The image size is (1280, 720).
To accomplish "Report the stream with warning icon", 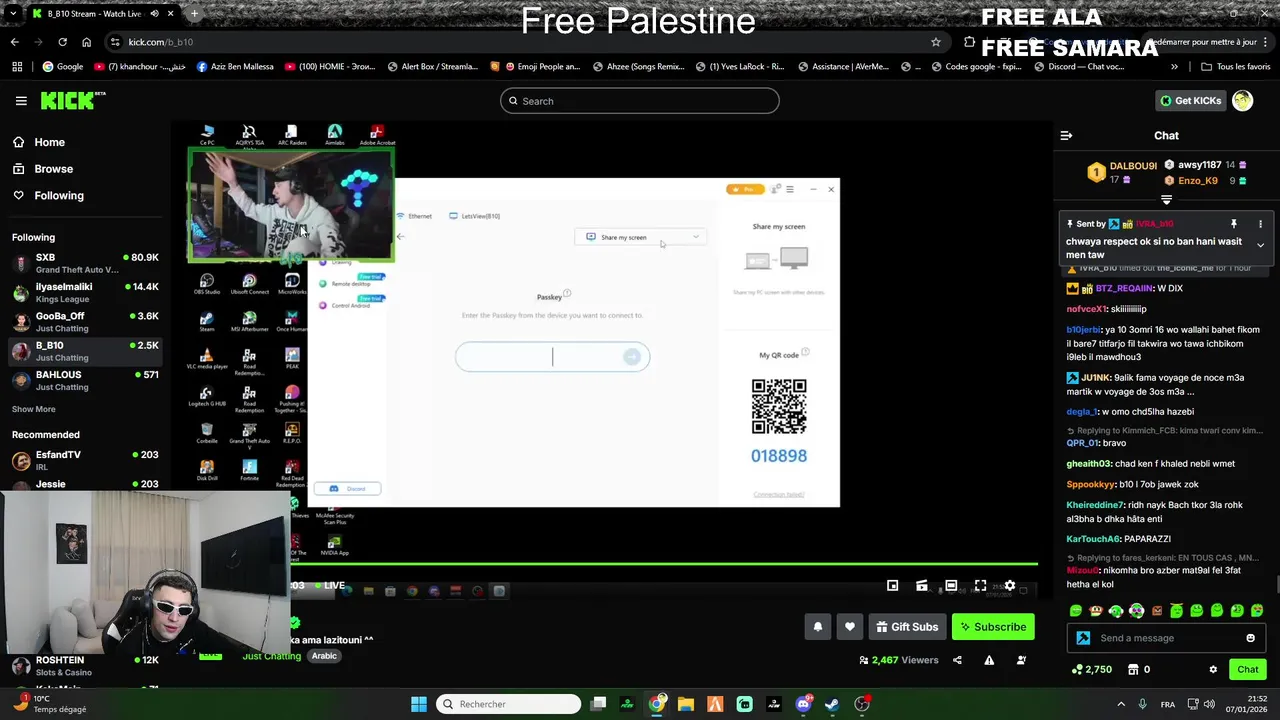I will (x=989, y=660).
